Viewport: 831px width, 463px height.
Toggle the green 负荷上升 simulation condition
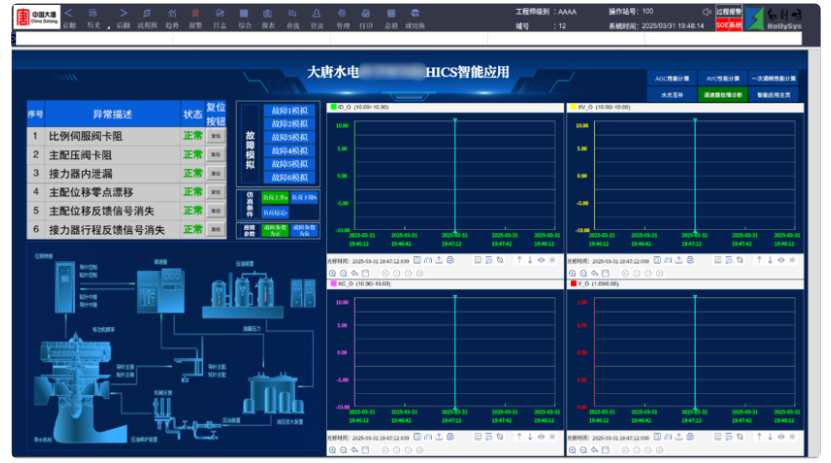click(x=275, y=197)
